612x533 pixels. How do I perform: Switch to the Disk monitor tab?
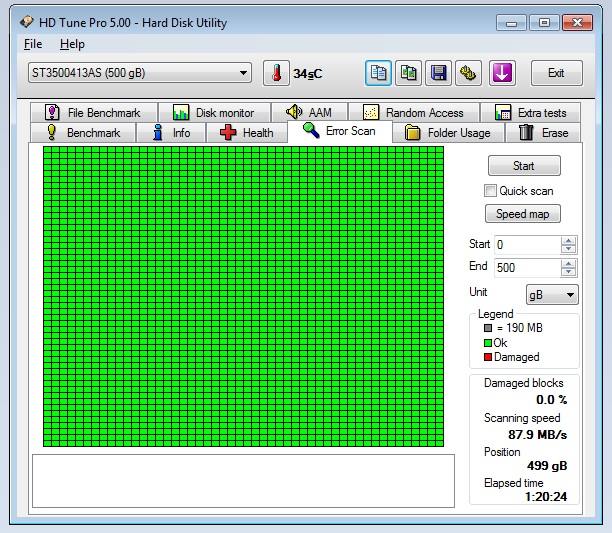coord(214,113)
